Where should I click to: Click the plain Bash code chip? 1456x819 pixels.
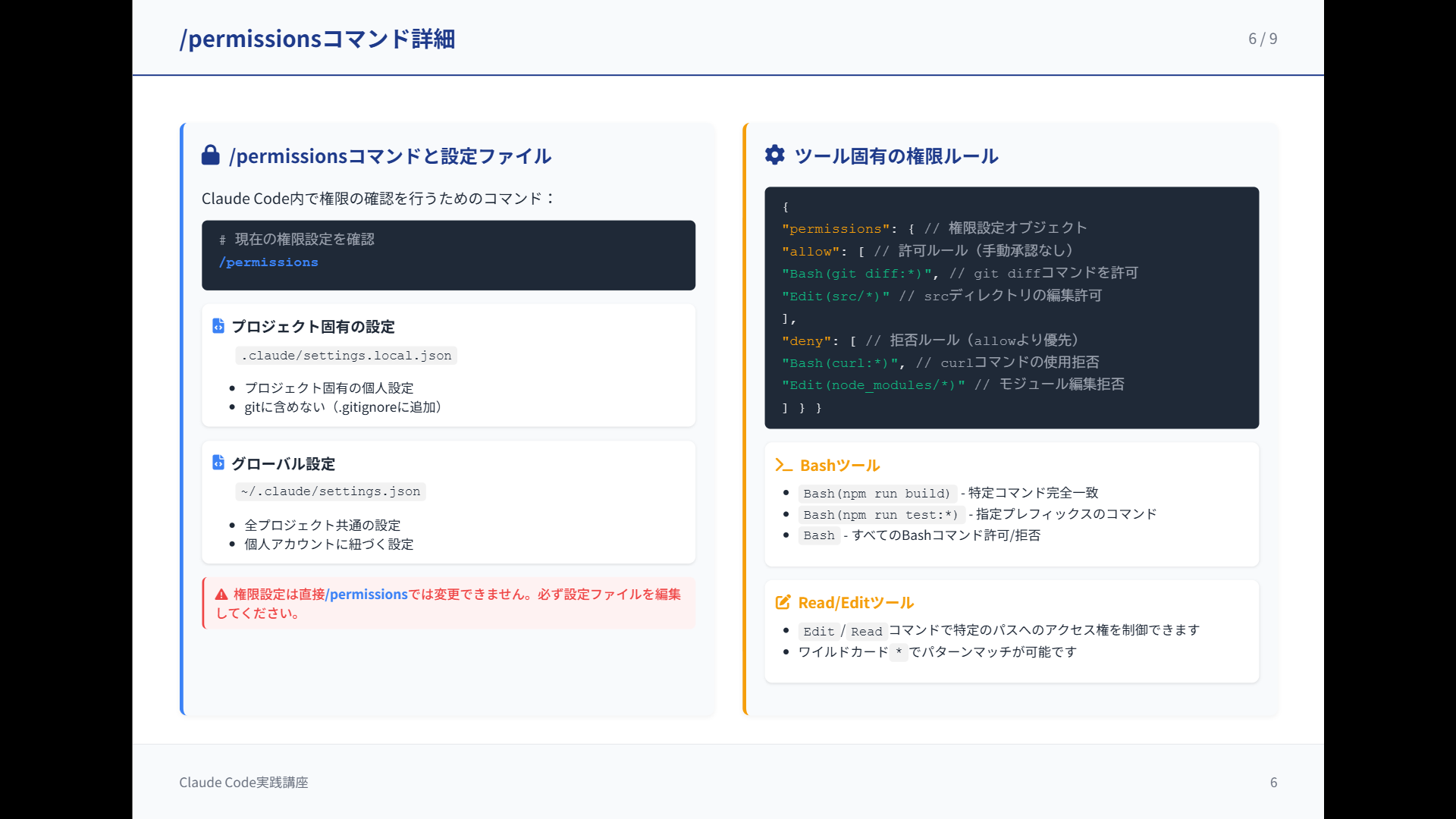819,535
